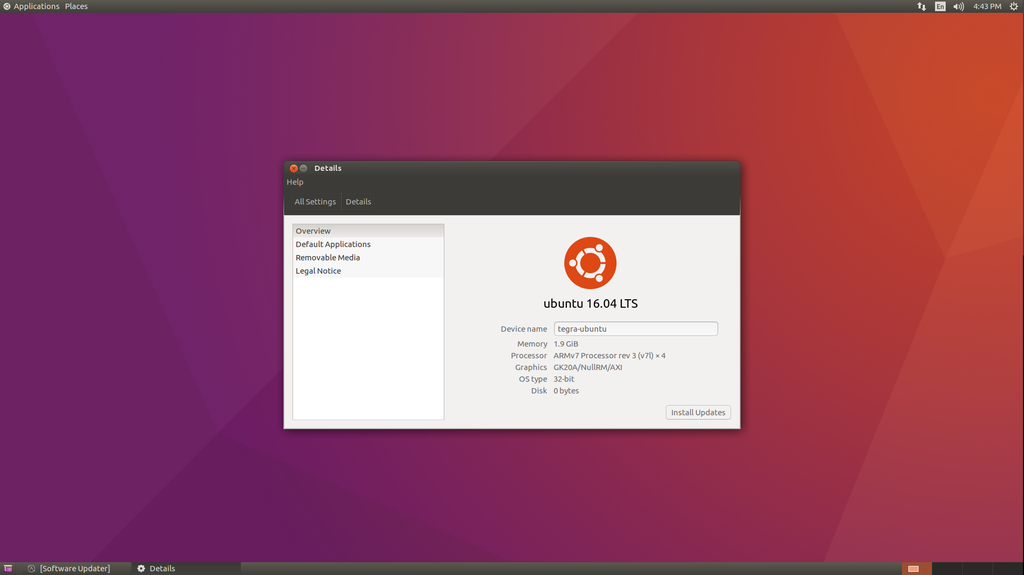The image size is (1024, 575).
Task: Select the orange workspace switcher box
Action: (x=916, y=568)
